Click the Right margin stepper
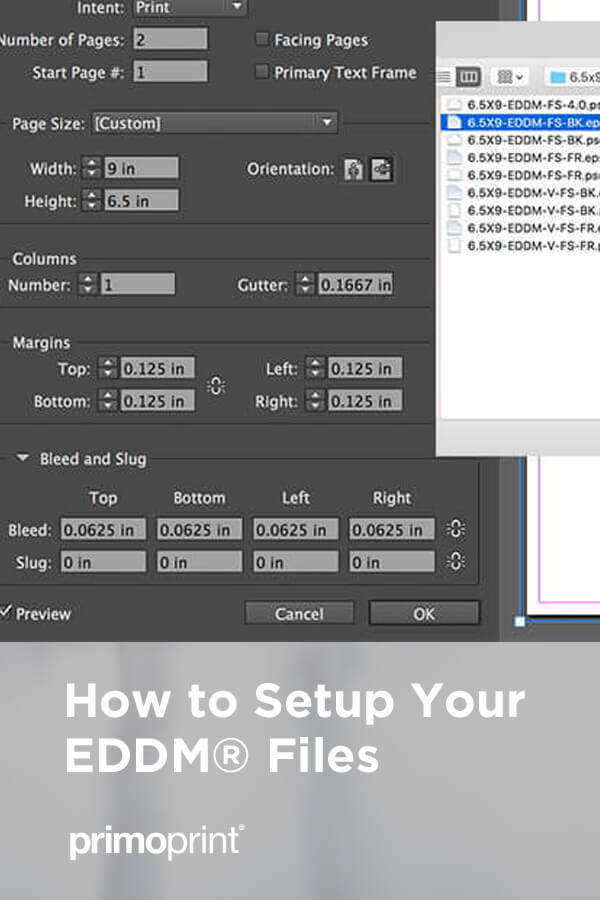 pyautogui.click(x=315, y=400)
